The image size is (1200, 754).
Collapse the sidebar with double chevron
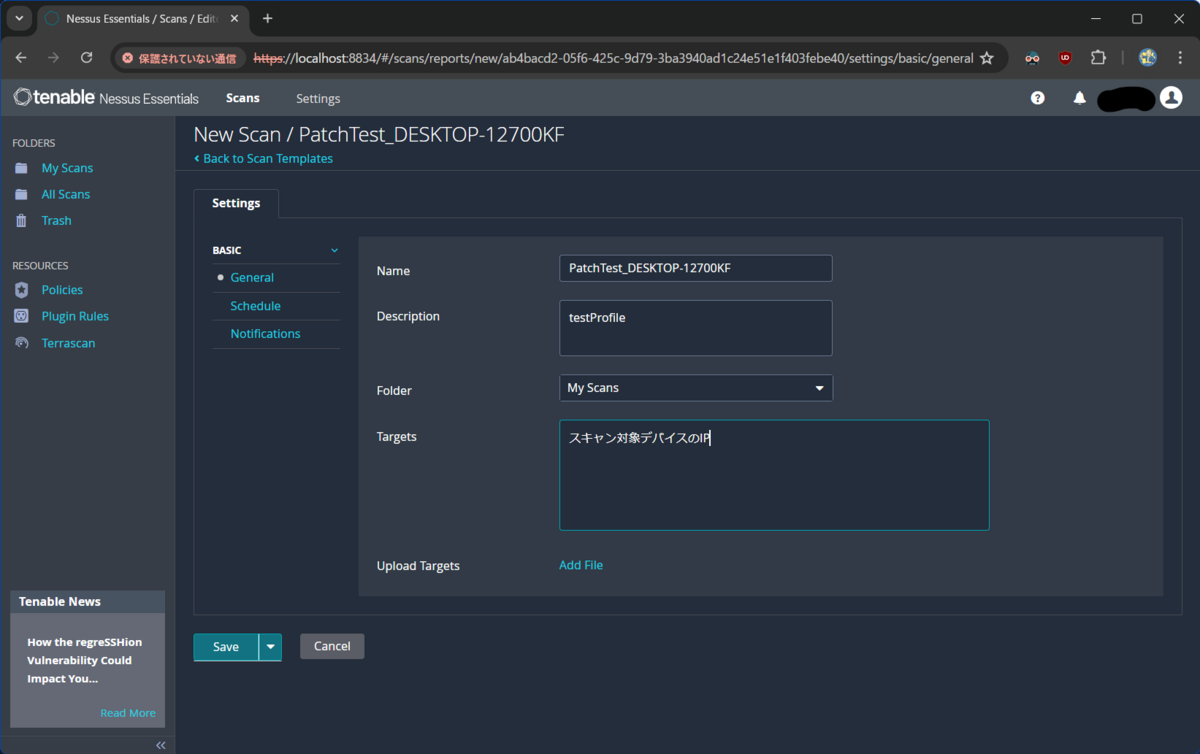tap(160, 745)
